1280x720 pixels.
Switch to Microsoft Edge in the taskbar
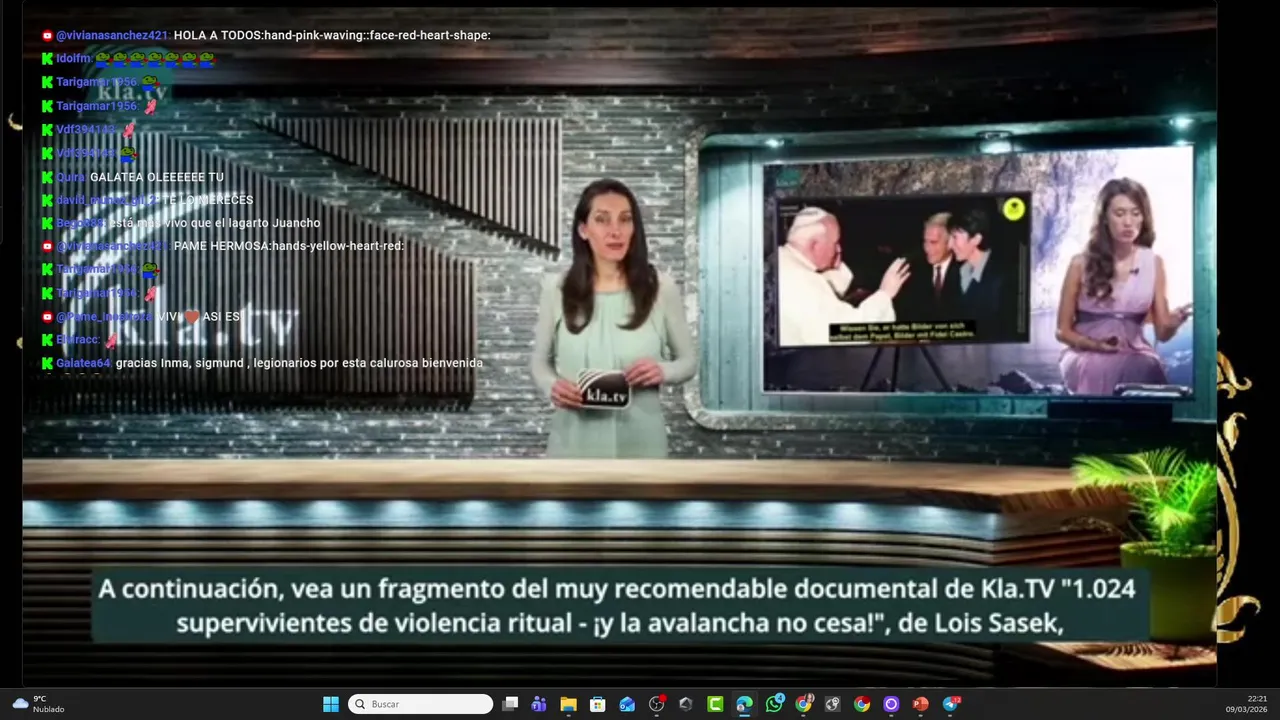pyautogui.click(x=744, y=704)
